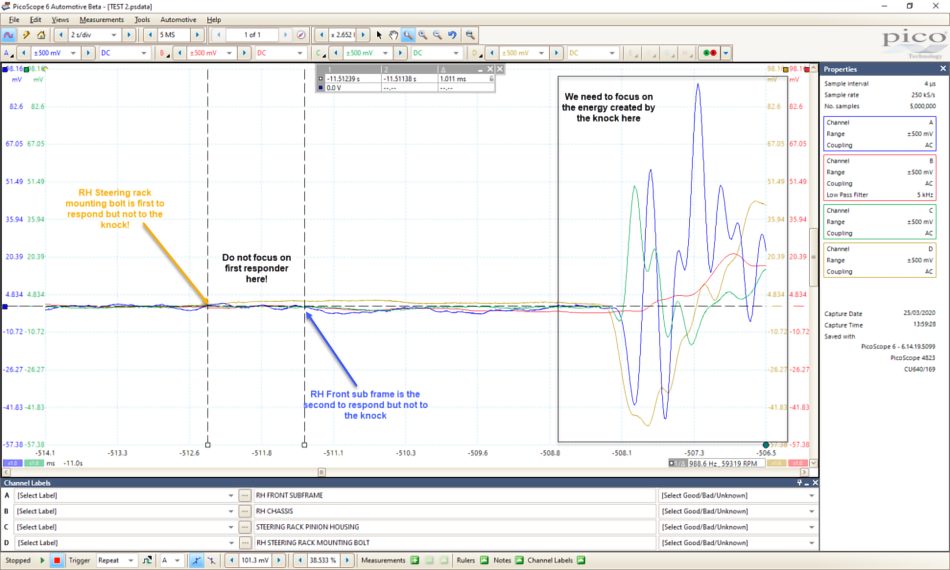Click the undo zoom arrow
The image size is (950, 570).
click(452, 35)
